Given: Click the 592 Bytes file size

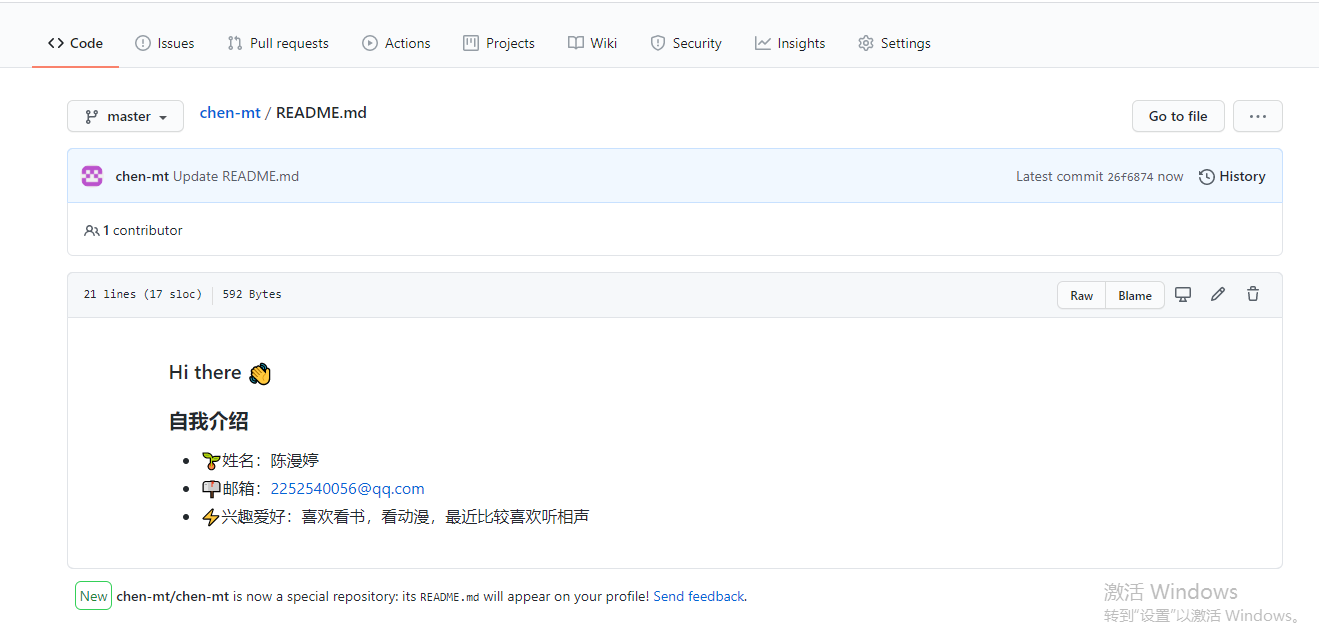Looking at the screenshot, I should (x=252, y=294).
